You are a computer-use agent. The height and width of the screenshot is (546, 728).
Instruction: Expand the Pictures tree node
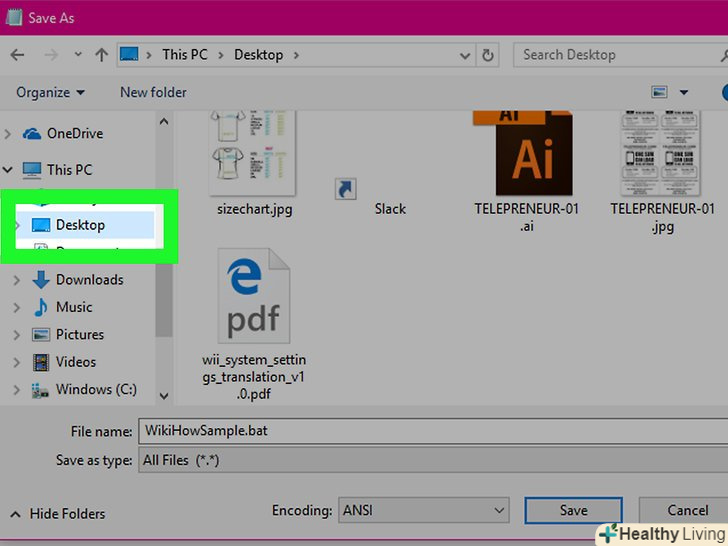[17, 335]
